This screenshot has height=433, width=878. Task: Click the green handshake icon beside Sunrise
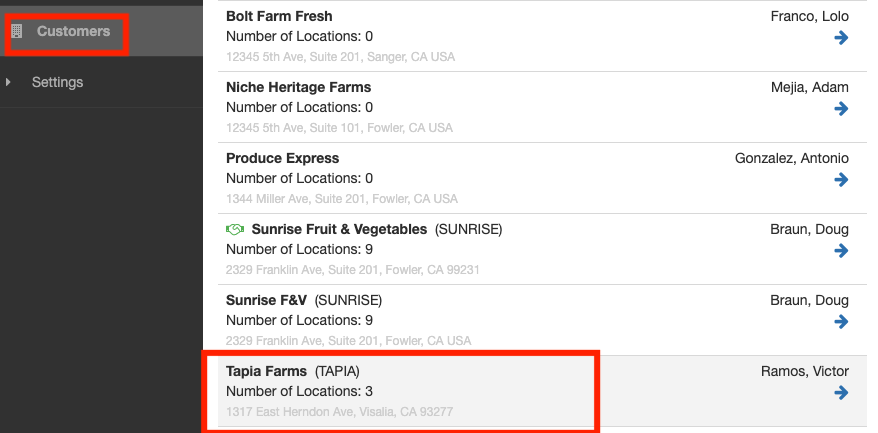tap(236, 230)
